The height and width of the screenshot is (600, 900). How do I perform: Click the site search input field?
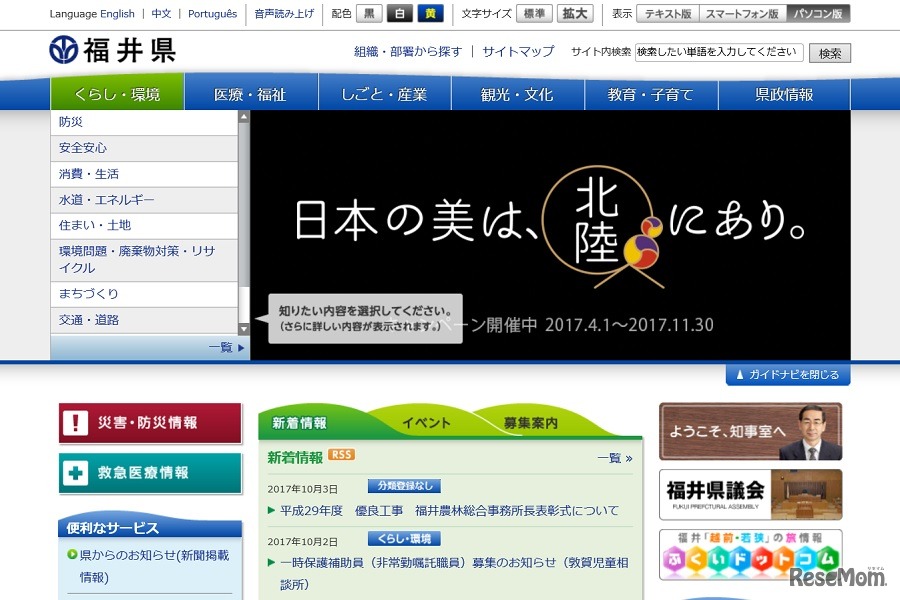716,51
